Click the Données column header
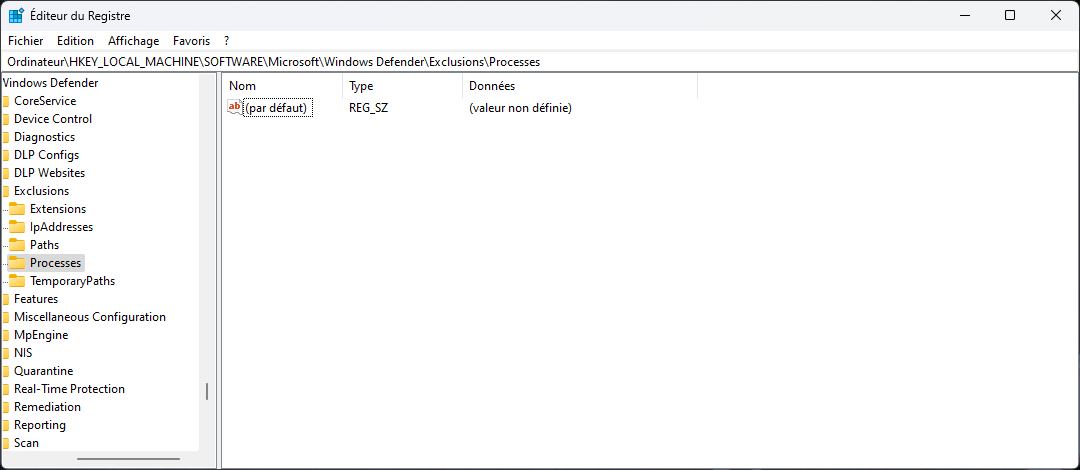This screenshot has width=1080, height=470. 580,86
